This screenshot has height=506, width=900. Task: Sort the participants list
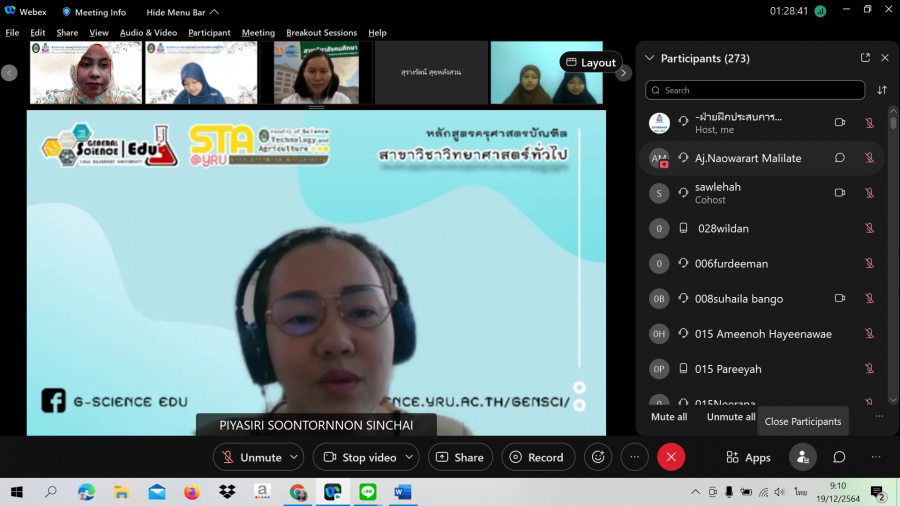click(882, 90)
